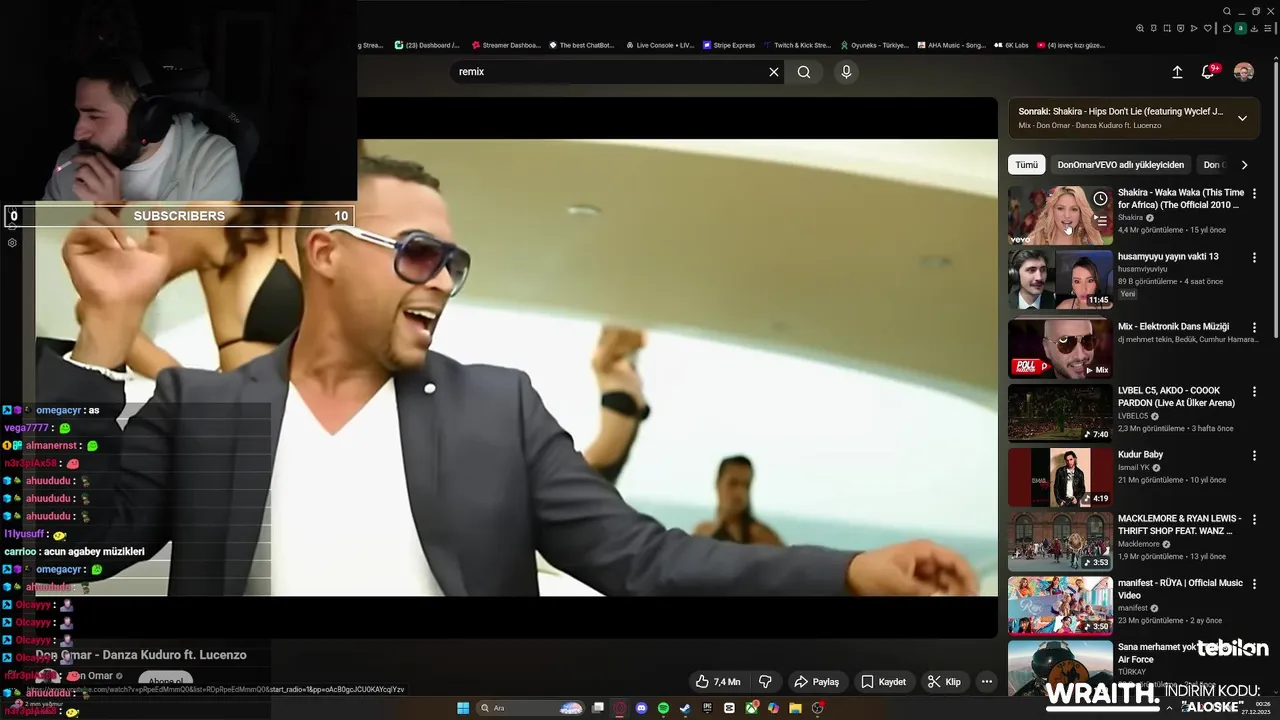Open options menu for LVBEL C5 COOOK PARDON
Viewport: 1280px width, 720px height.
pos(1254,391)
